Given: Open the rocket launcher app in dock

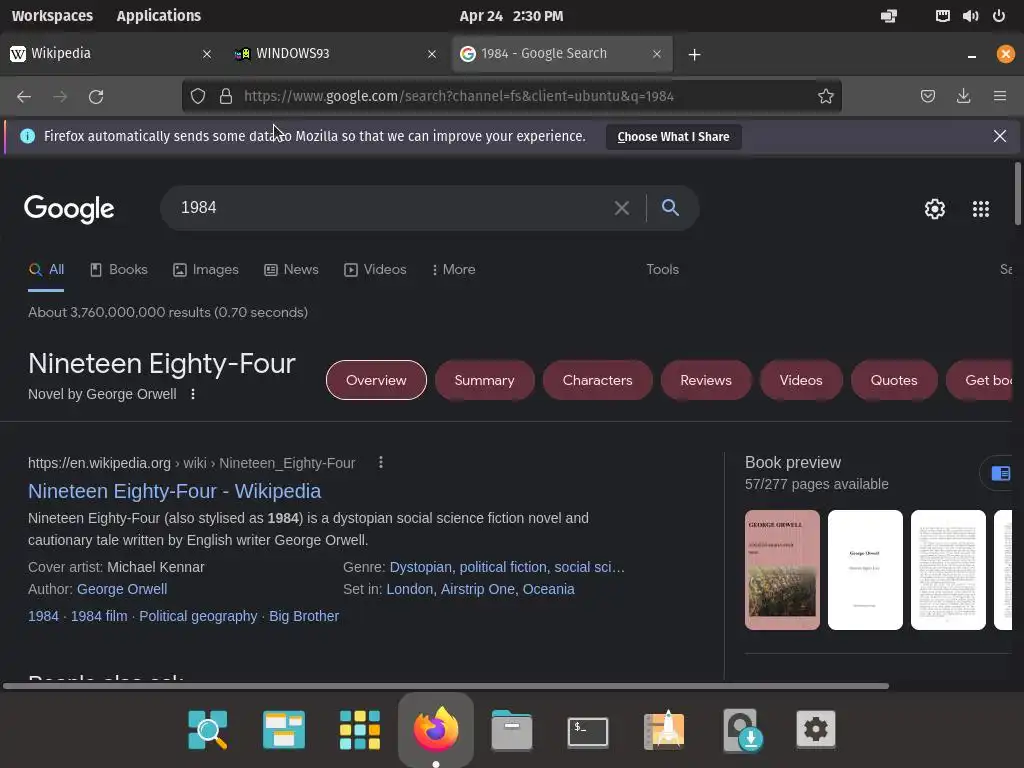Looking at the screenshot, I should pos(664,729).
